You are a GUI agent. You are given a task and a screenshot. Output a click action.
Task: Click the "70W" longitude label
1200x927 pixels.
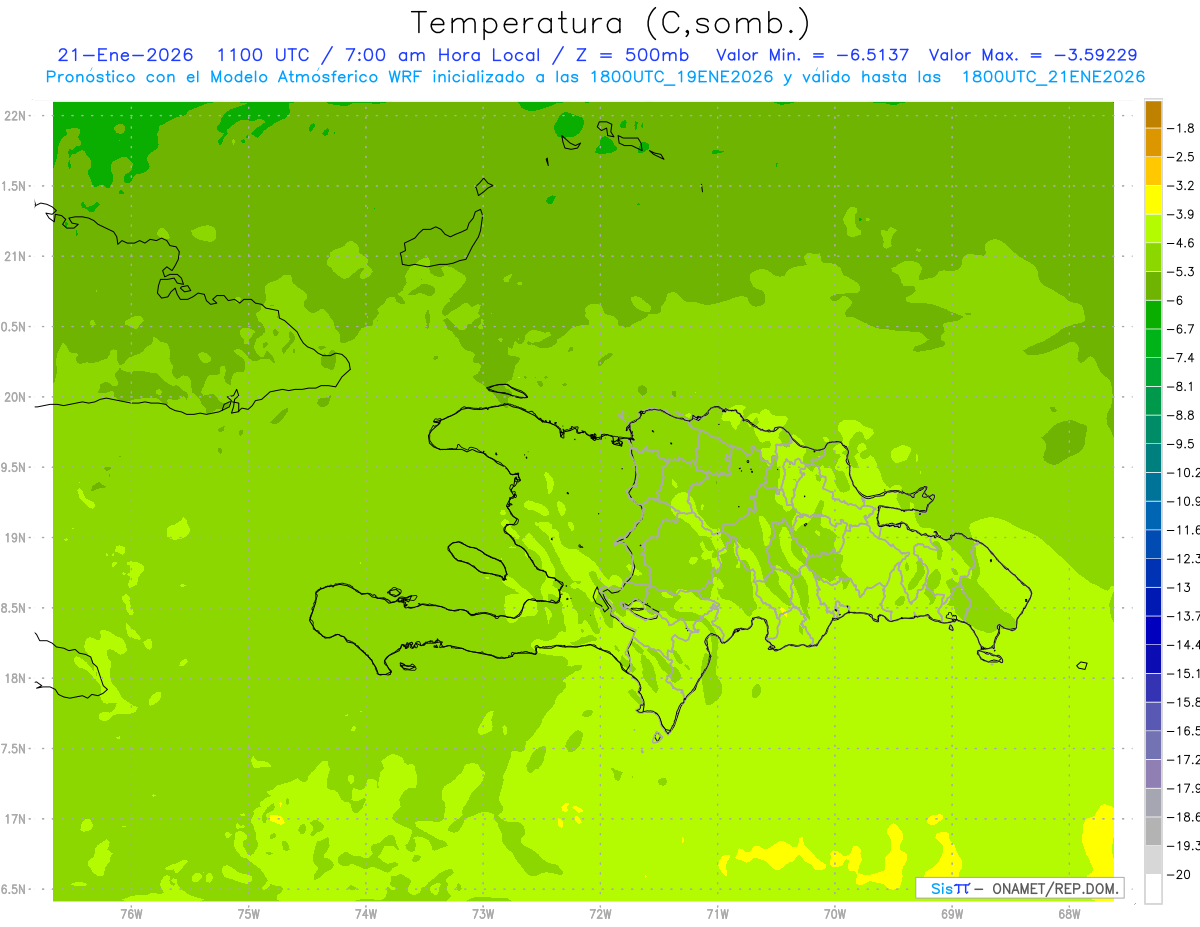tap(835, 914)
